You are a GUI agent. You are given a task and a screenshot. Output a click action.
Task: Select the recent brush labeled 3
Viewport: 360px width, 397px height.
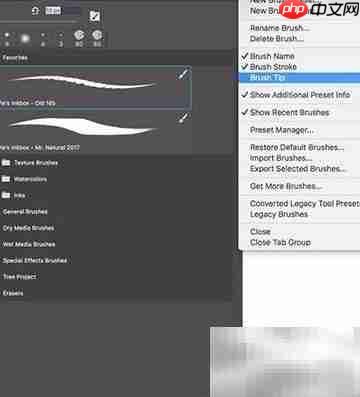click(x=60, y=39)
